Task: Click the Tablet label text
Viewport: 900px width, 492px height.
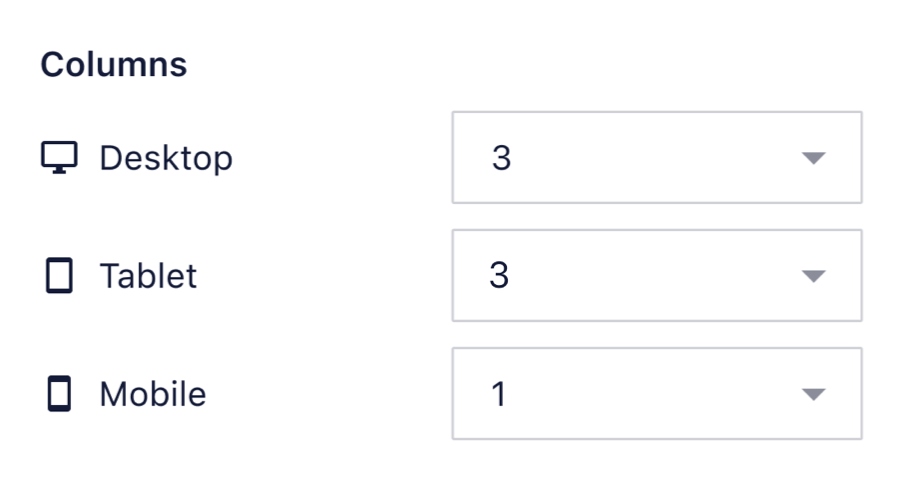Action: click(148, 276)
